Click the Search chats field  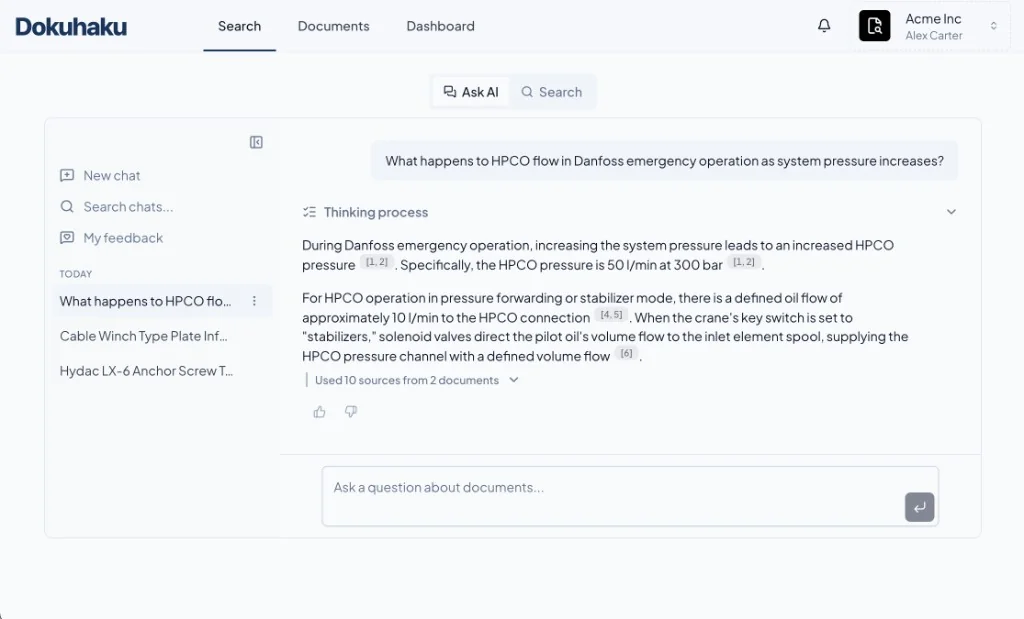(x=128, y=207)
